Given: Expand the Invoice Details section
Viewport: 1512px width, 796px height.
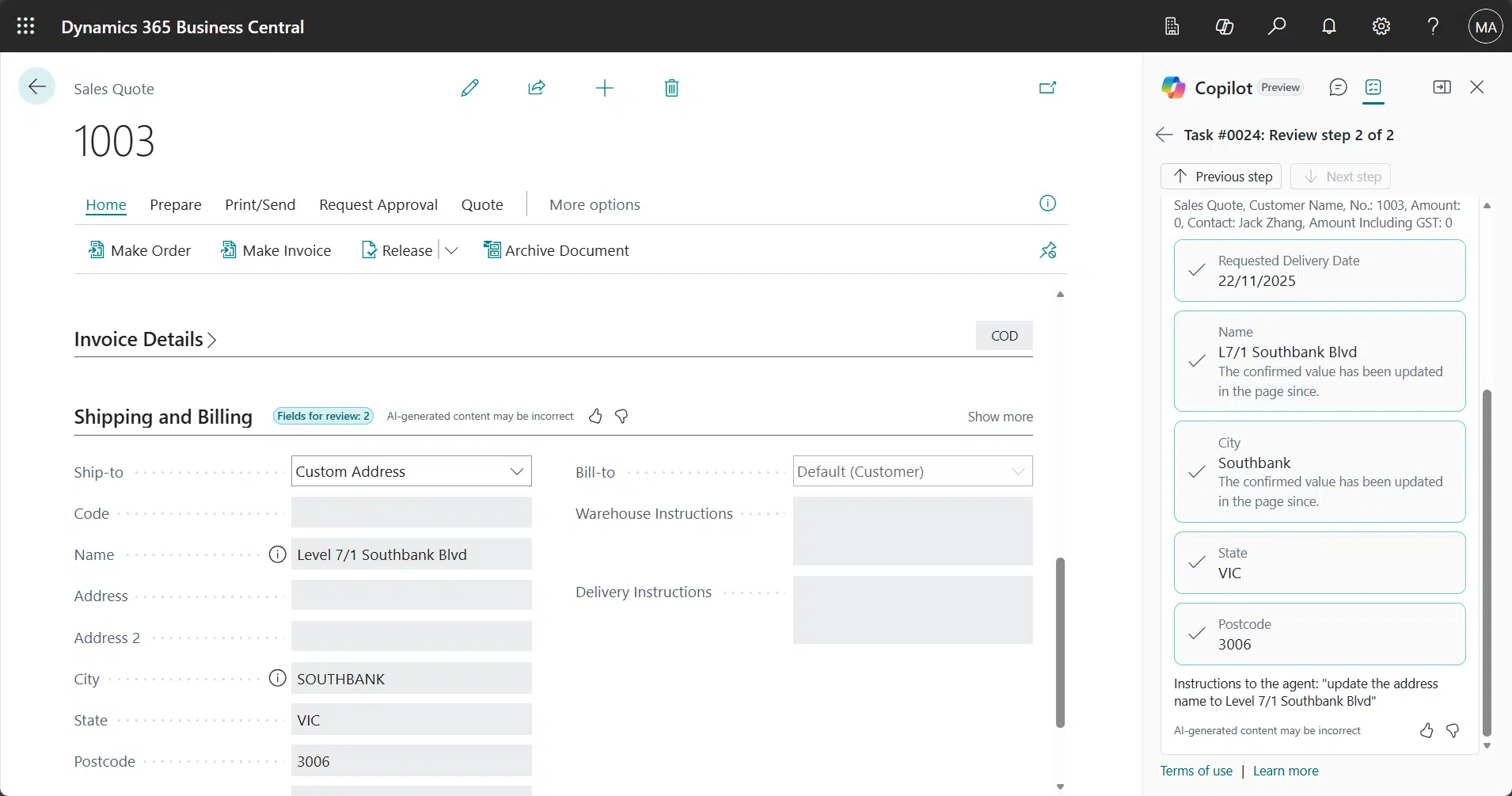Looking at the screenshot, I should (145, 339).
